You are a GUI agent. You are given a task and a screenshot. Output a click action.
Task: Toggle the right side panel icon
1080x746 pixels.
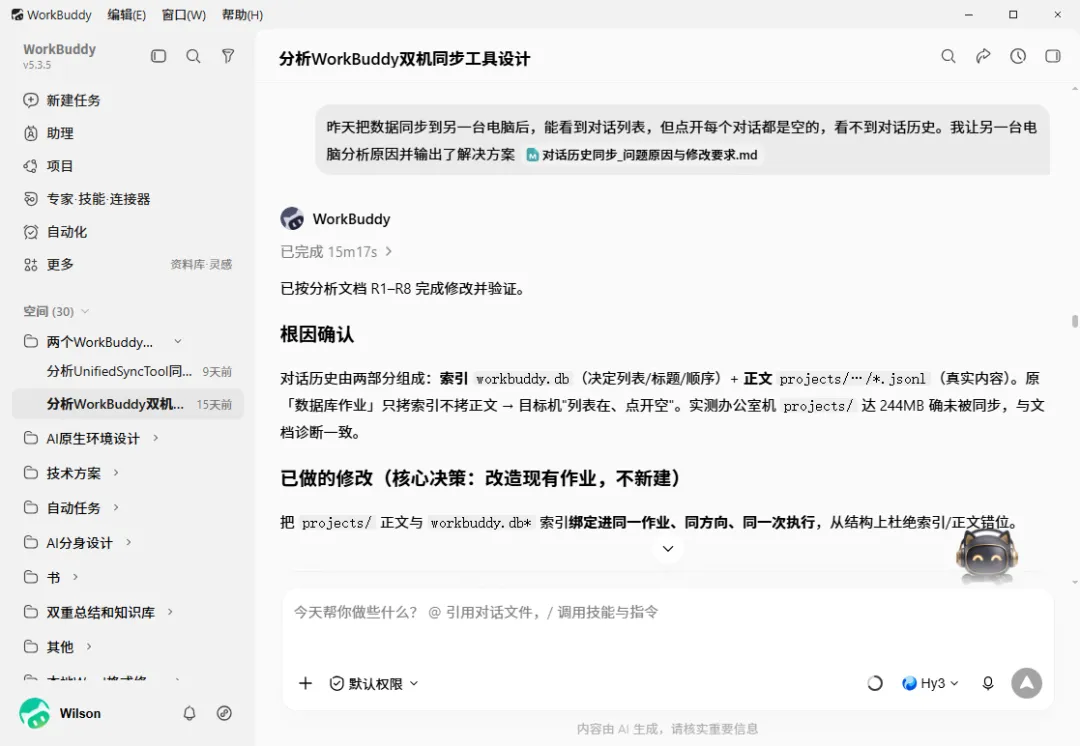tap(1052, 56)
